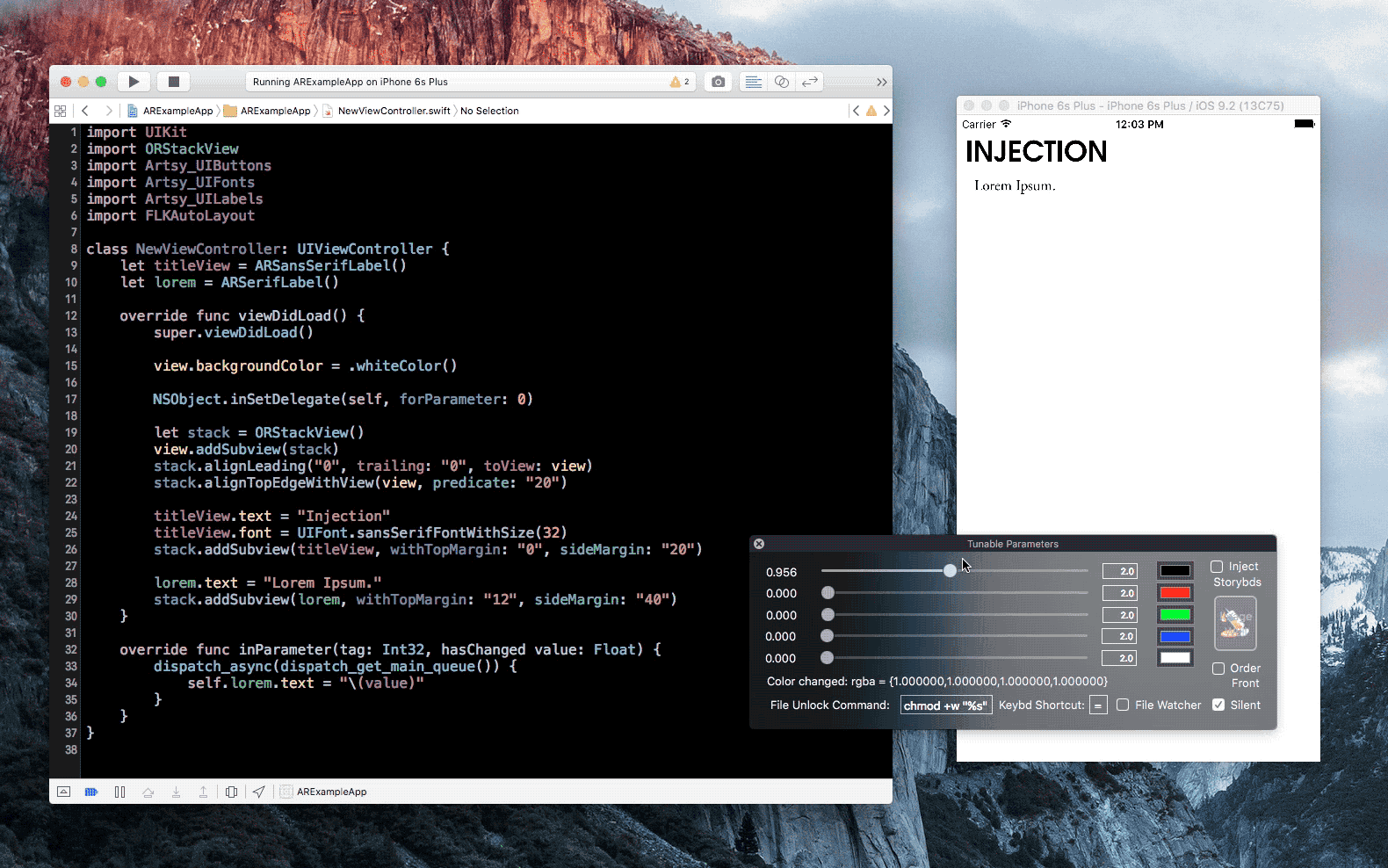This screenshot has width=1388, height=868.
Task: Hide the debug area toggle icon
Action: pyautogui.click(x=63, y=792)
